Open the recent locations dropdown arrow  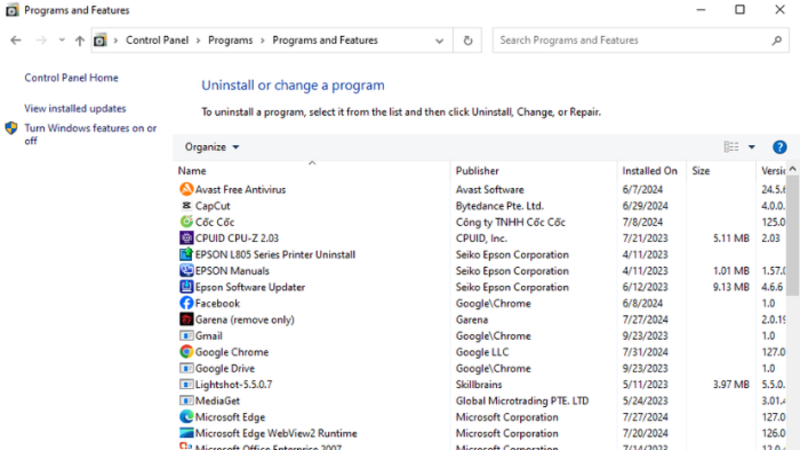[x=62, y=40]
